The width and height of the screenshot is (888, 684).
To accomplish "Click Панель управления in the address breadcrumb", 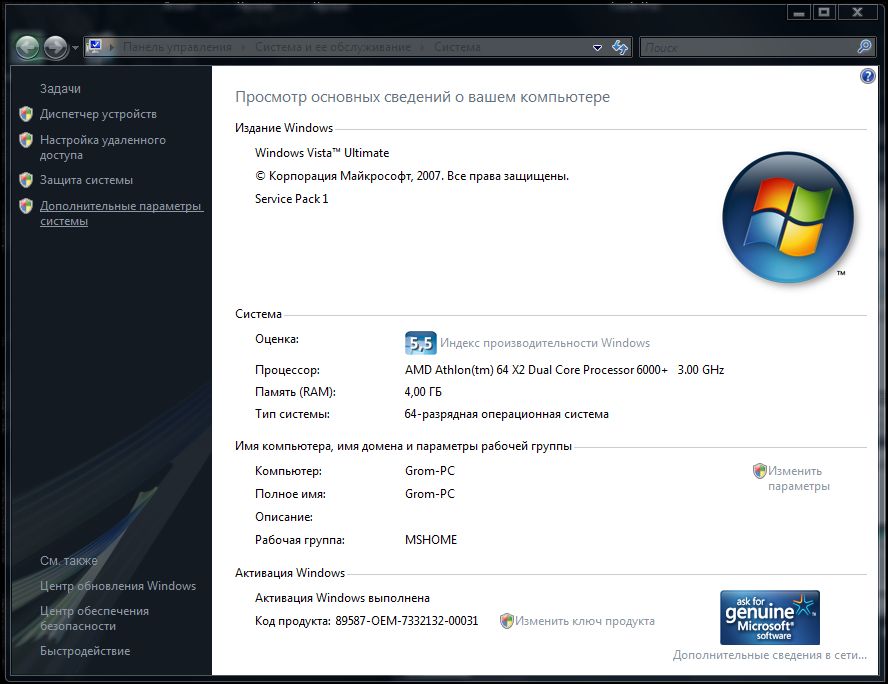I will pyautogui.click(x=177, y=47).
